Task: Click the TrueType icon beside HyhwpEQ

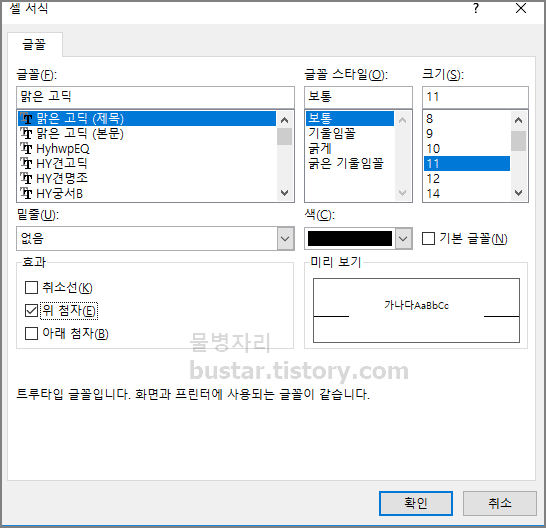Action: click(x=26, y=148)
